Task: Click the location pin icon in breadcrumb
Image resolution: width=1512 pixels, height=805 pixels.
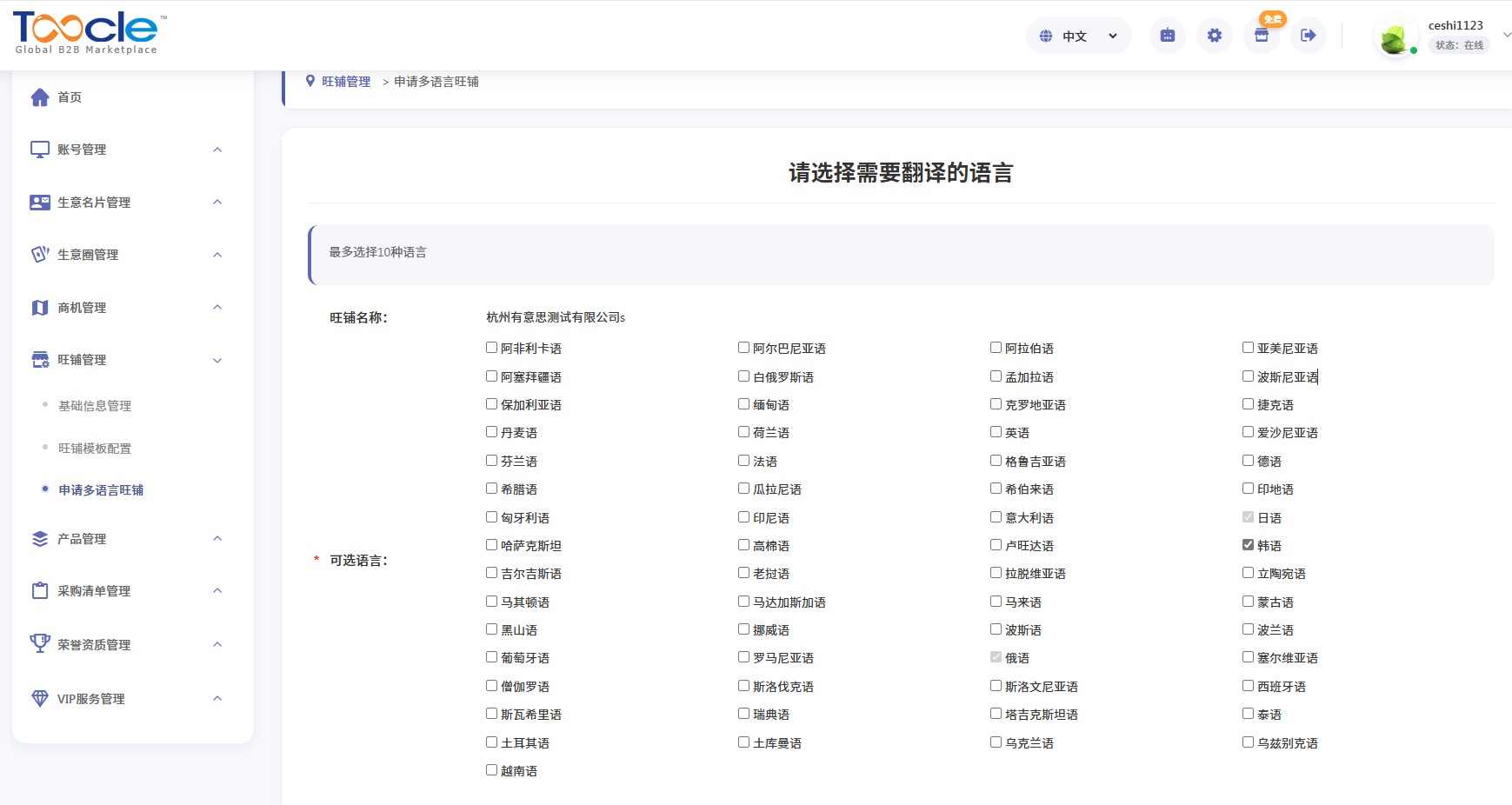Action: pyautogui.click(x=310, y=81)
